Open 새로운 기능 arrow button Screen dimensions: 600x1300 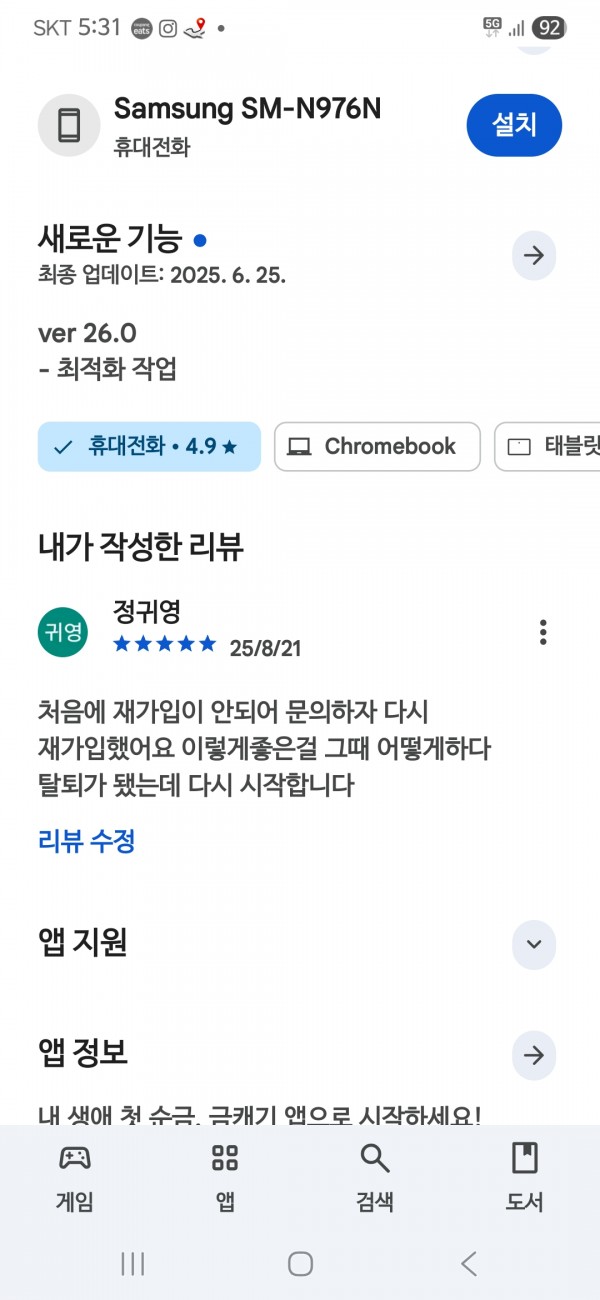[x=534, y=255]
